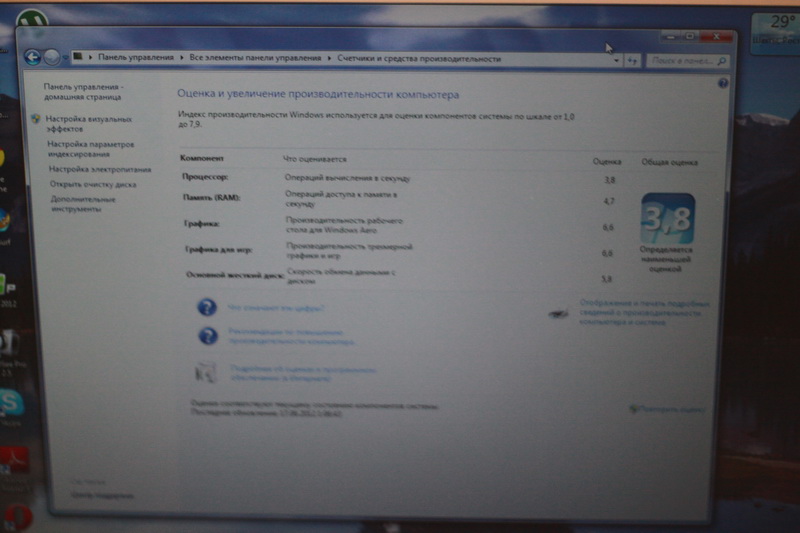The width and height of the screenshot is (800, 533).
Task: Open 'Настройка визуальных эффектов' link
Action: (89, 124)
